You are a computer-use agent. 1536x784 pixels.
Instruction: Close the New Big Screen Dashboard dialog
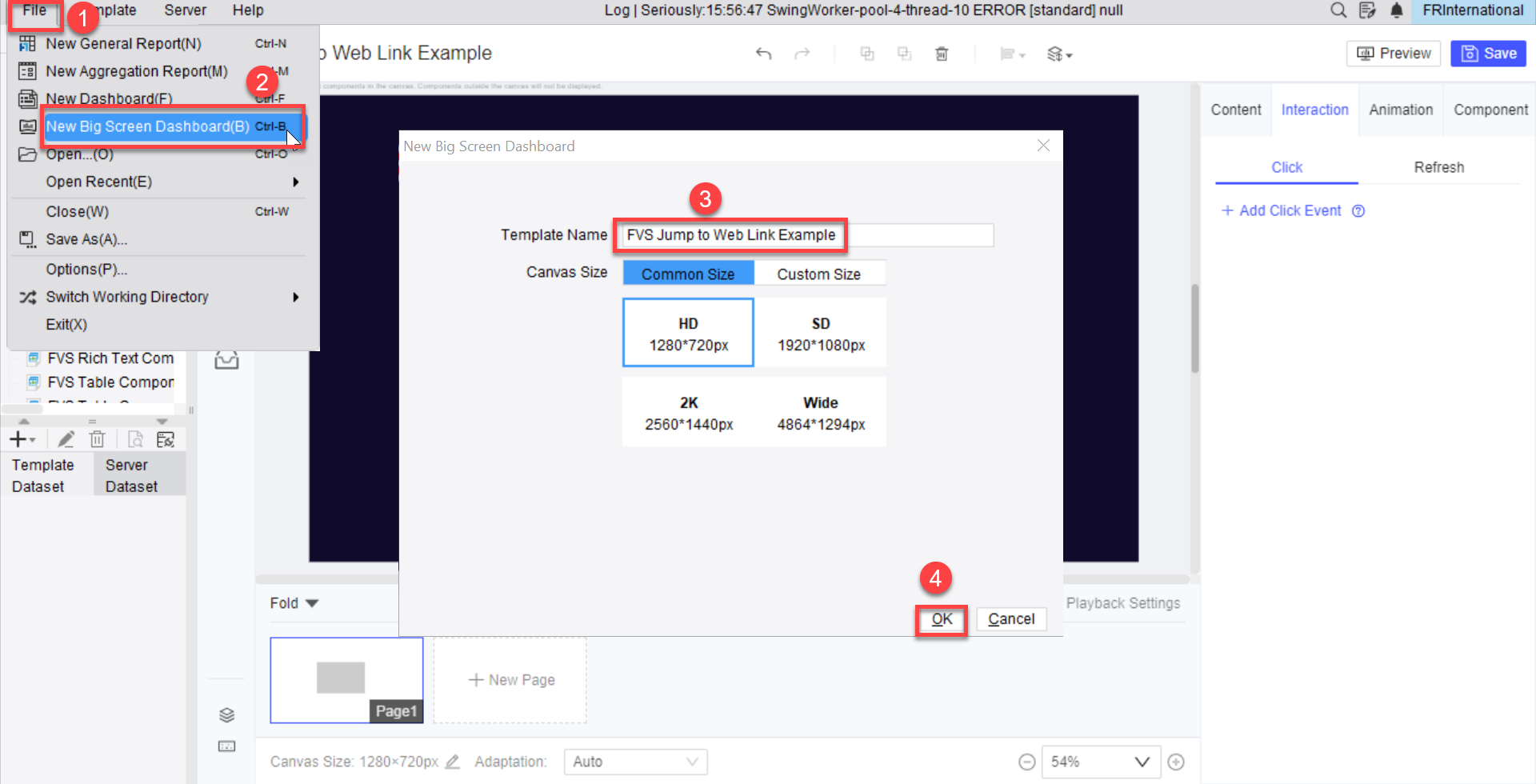(x=1043, y=146)
